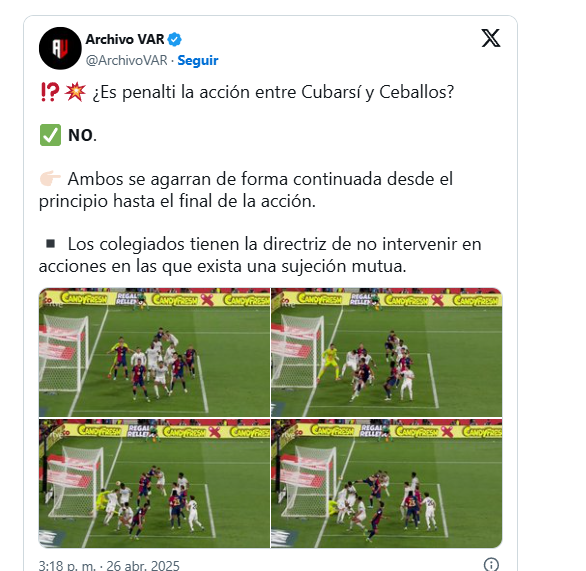The image size is (586, 571).
Task: Click the pointing hand emoji
Action: [x=50, y=179]
